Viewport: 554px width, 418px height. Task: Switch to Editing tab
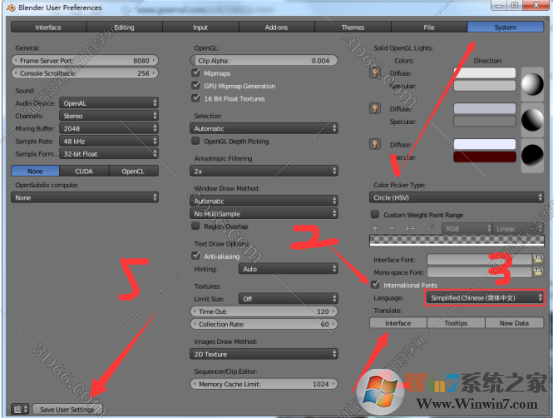coord(124,27)
